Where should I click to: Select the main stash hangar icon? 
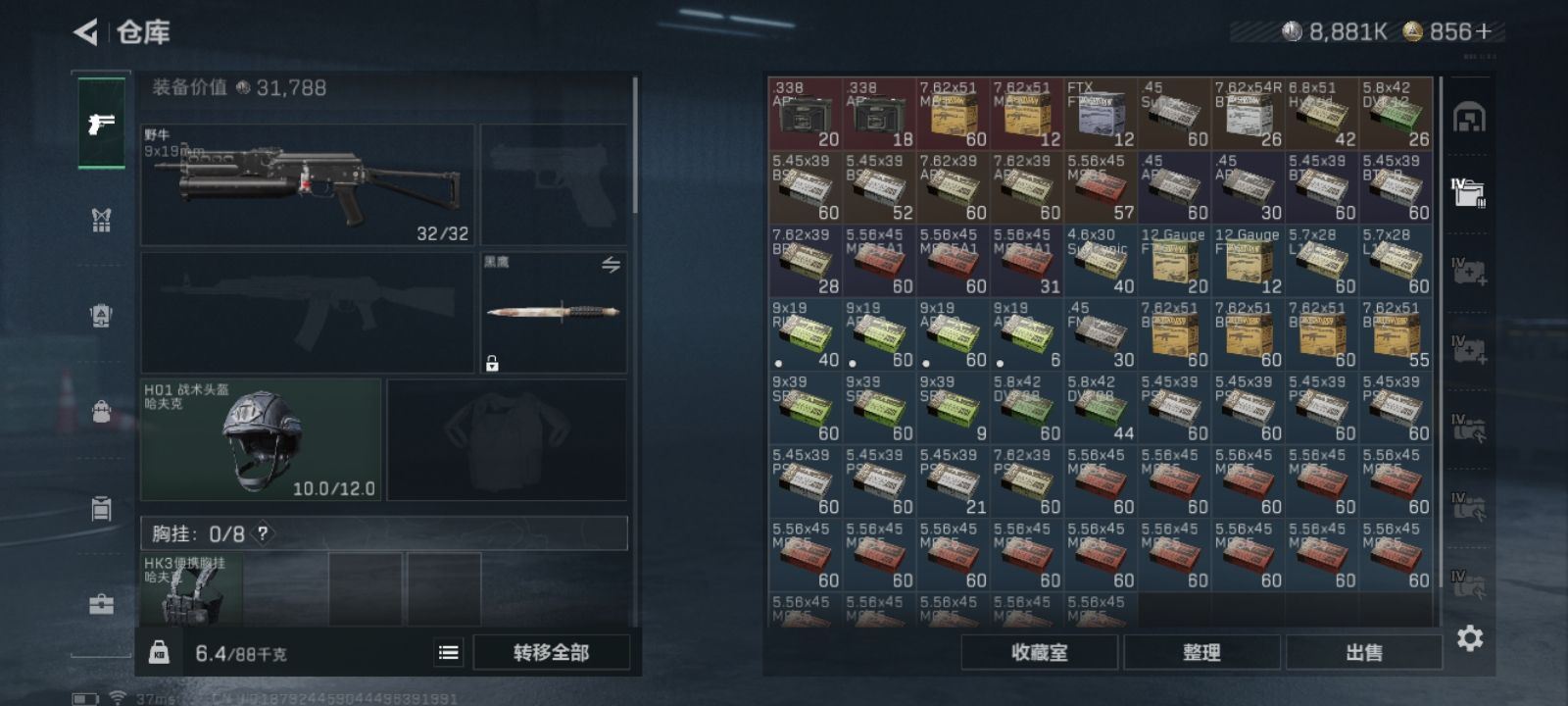(x=1468, y=118)
